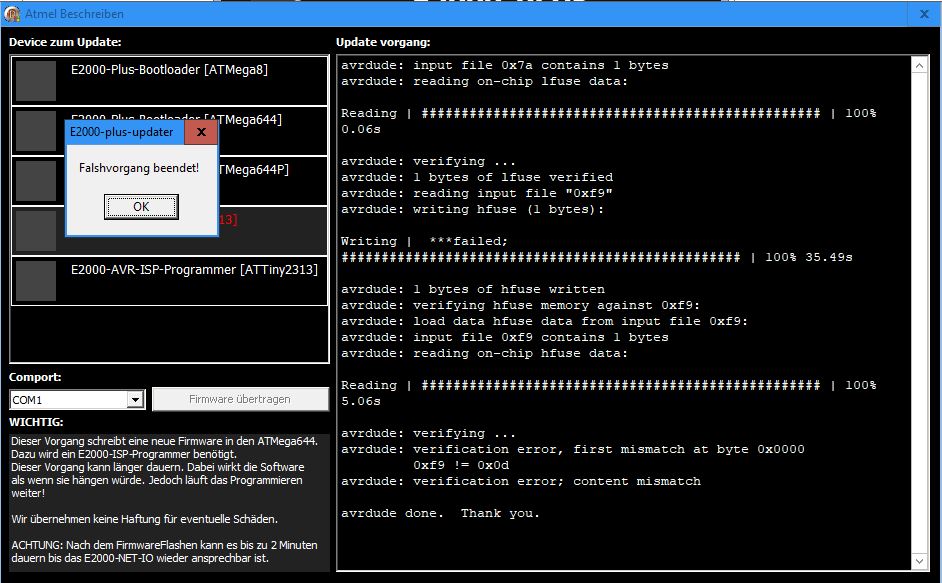
Task: Click the Firmware übertragen button
Action: (240, 399)
